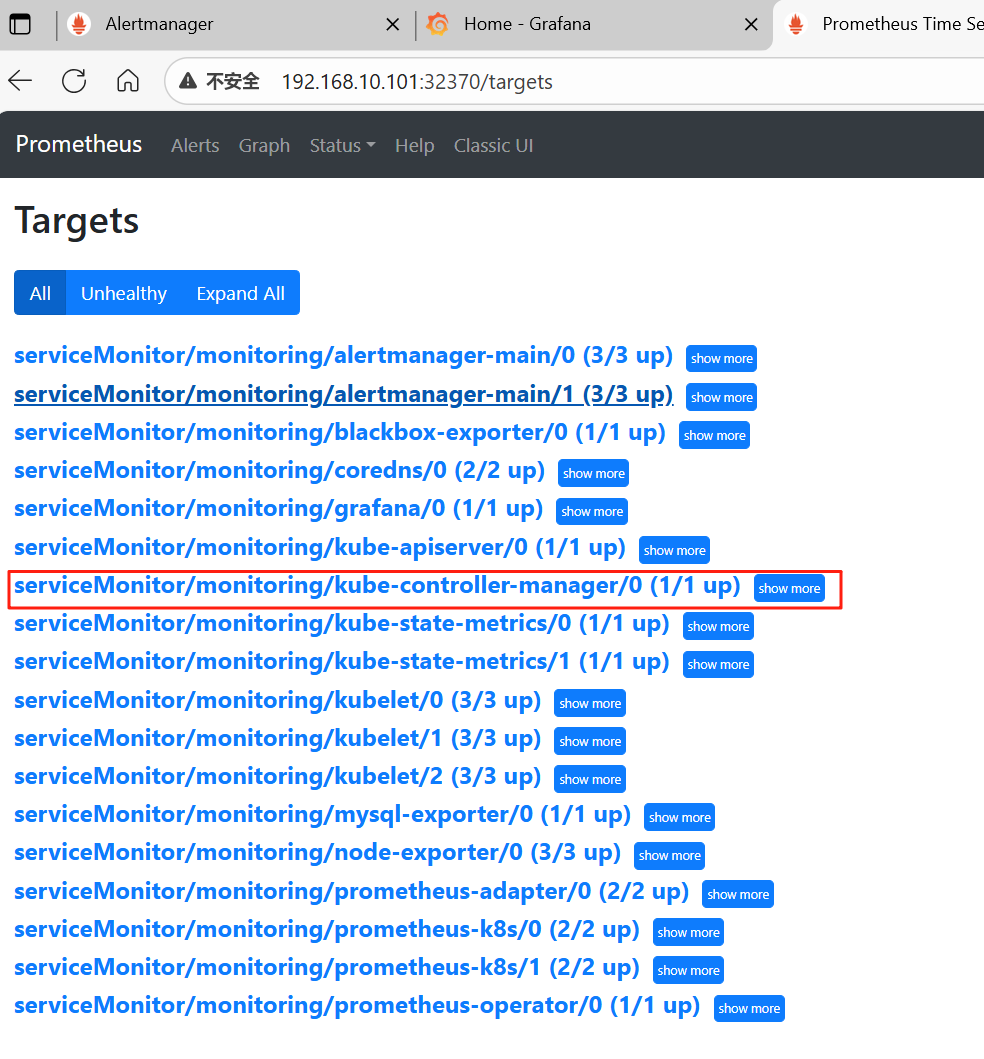Screen dimensions: 984x1059
Task: Show more for grafana/0
Action: coord(592,511)
